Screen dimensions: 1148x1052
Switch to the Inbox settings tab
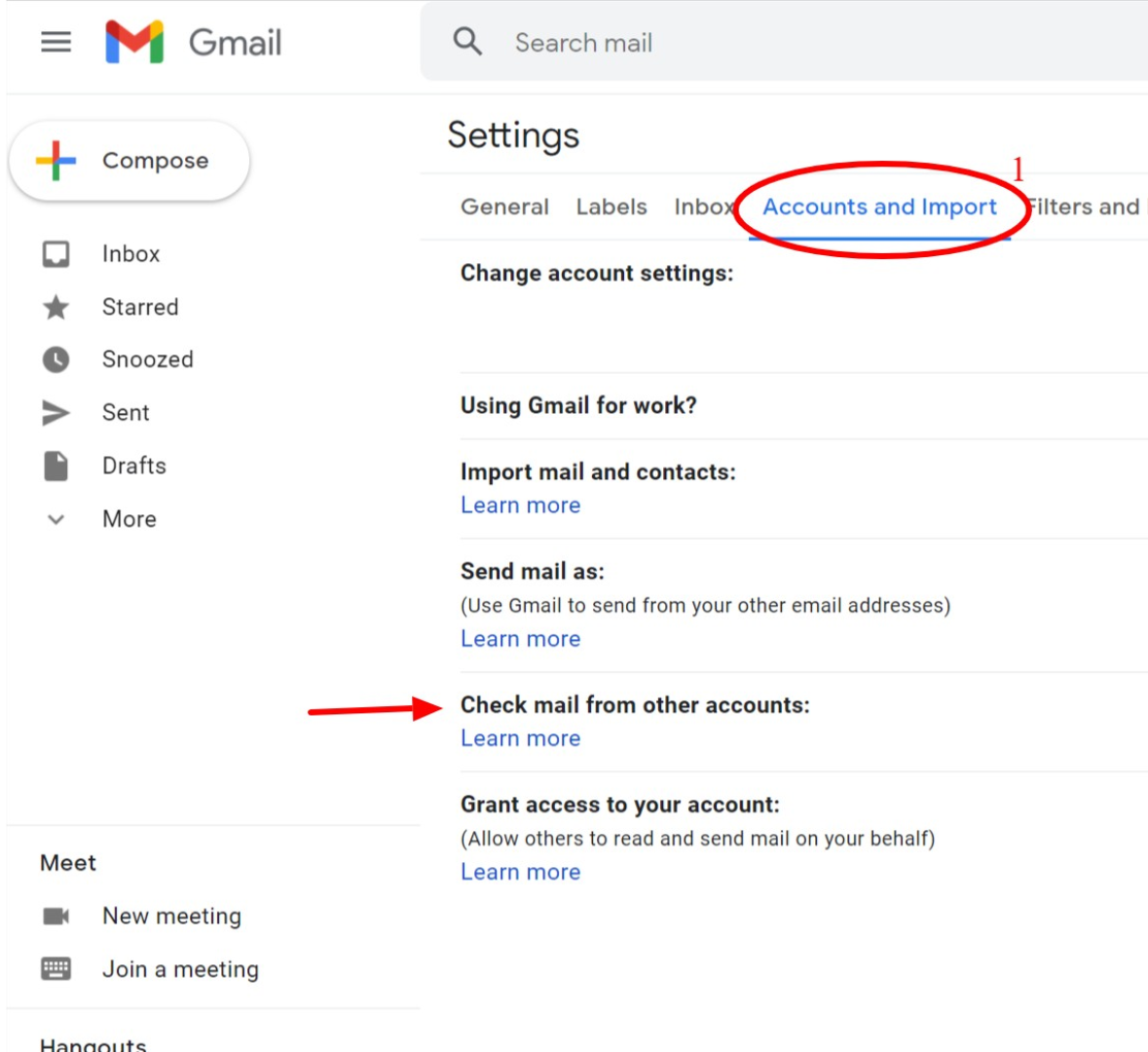coord(704,207)
